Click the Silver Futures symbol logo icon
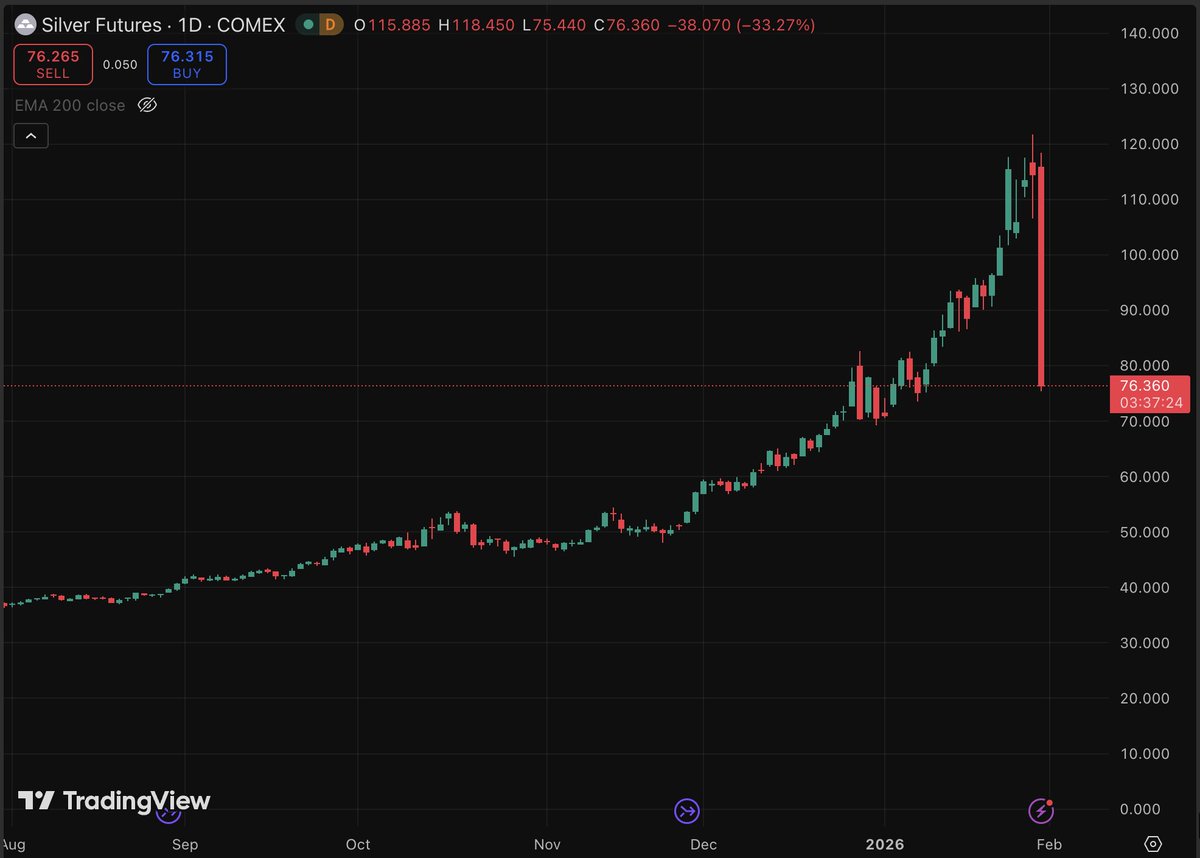This screenshot has height=858, width=1200. click(25, 23)
